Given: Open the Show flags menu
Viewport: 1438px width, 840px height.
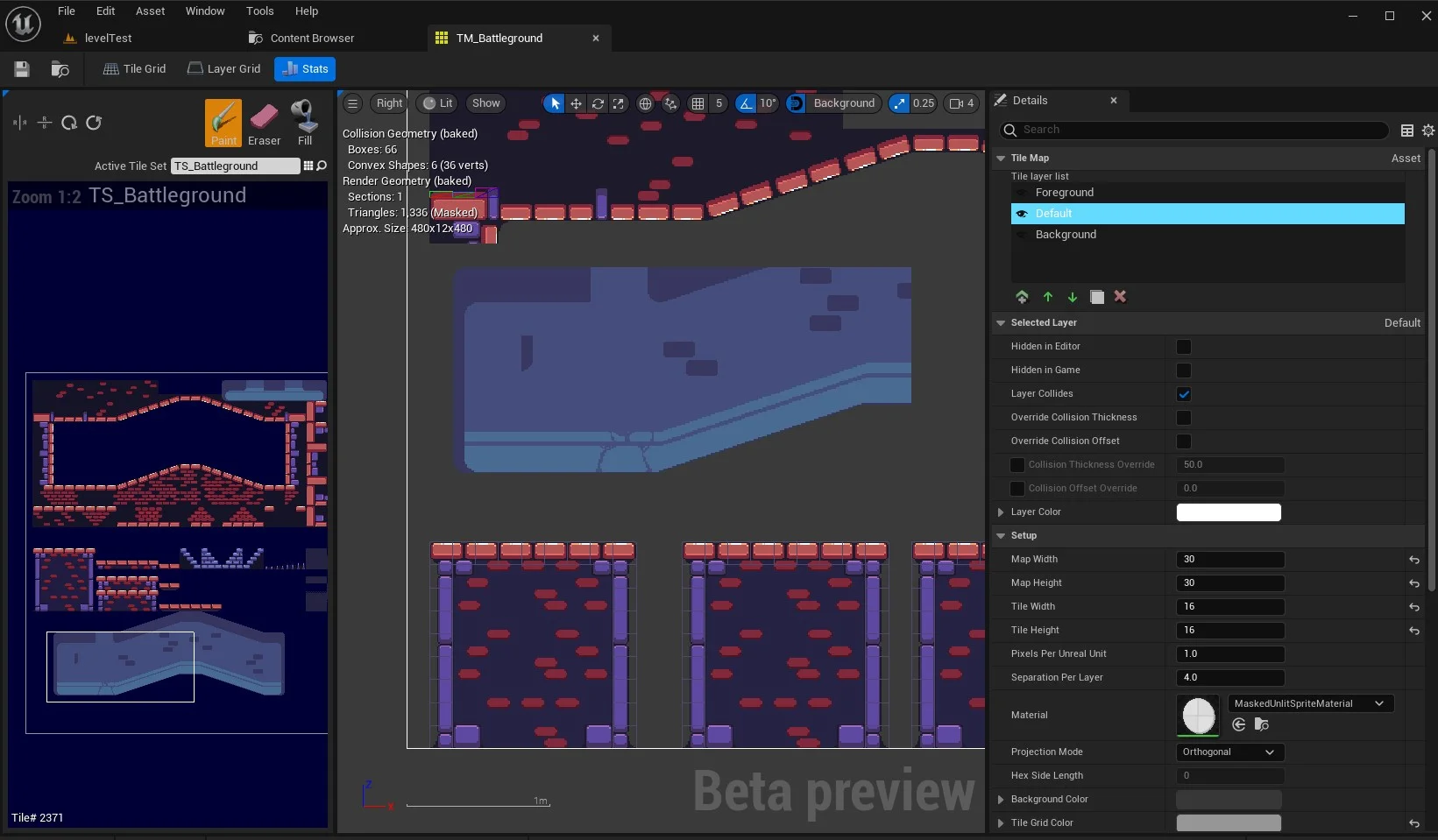Looking at the screenshot, I should pos(485,103).
